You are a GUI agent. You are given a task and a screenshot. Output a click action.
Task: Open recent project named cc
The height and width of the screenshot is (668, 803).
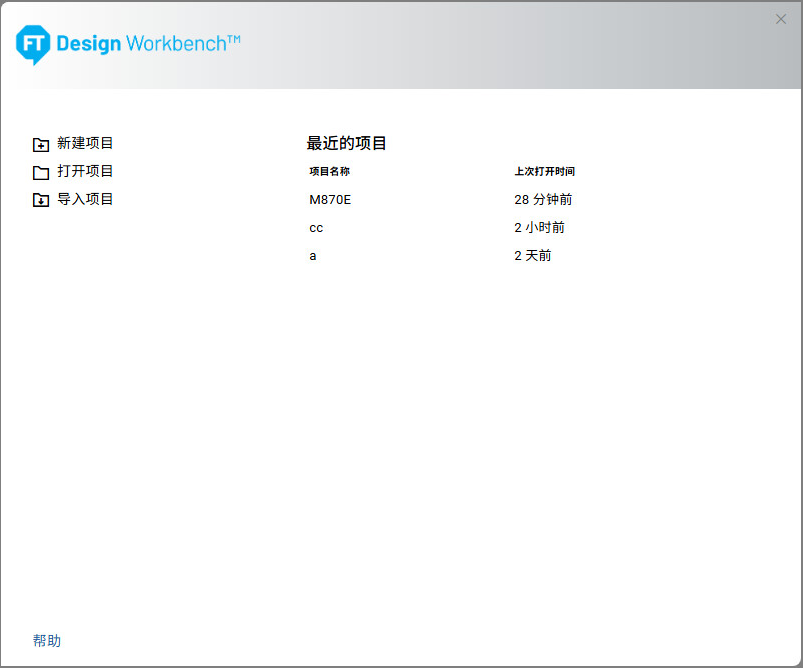coord(316,228)
